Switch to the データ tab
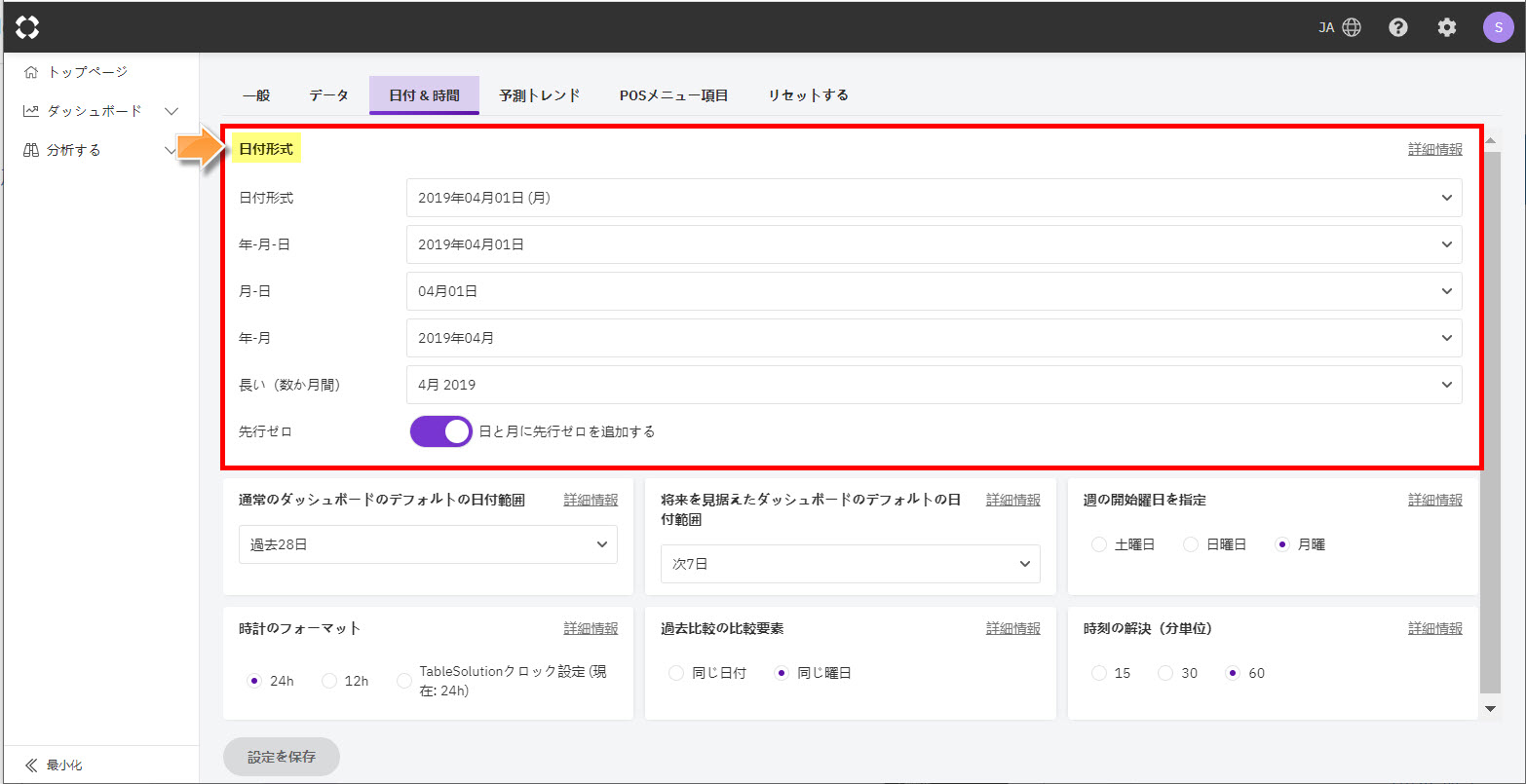The height and width of the screenshot is (784, 1526). click(x=329, y=95)
